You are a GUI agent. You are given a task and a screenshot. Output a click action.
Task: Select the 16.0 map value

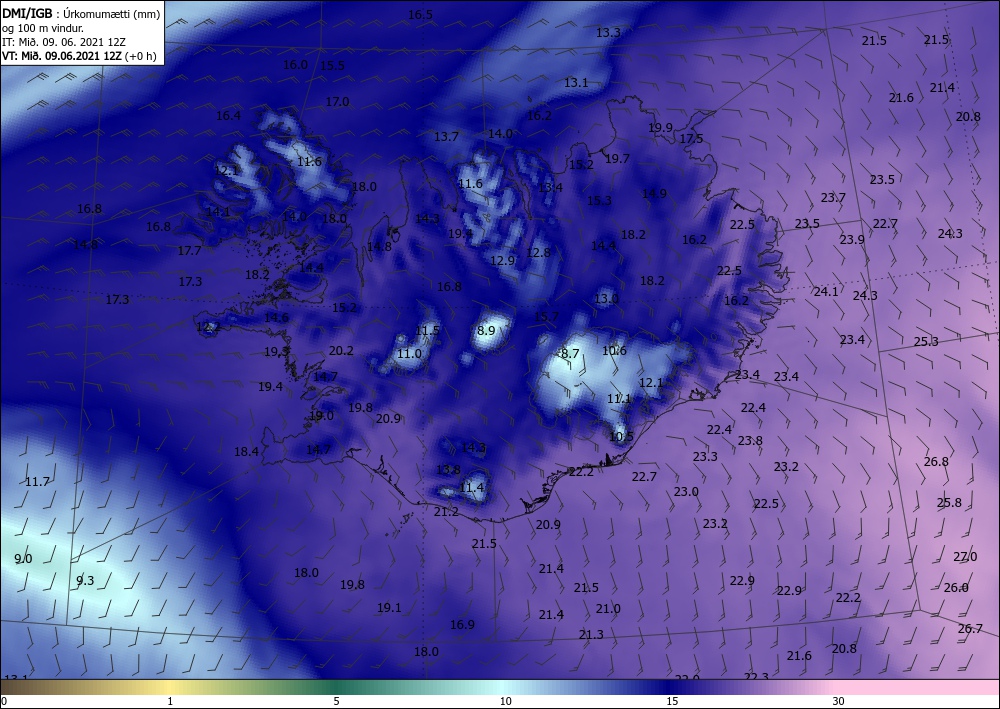pos(295,64)
